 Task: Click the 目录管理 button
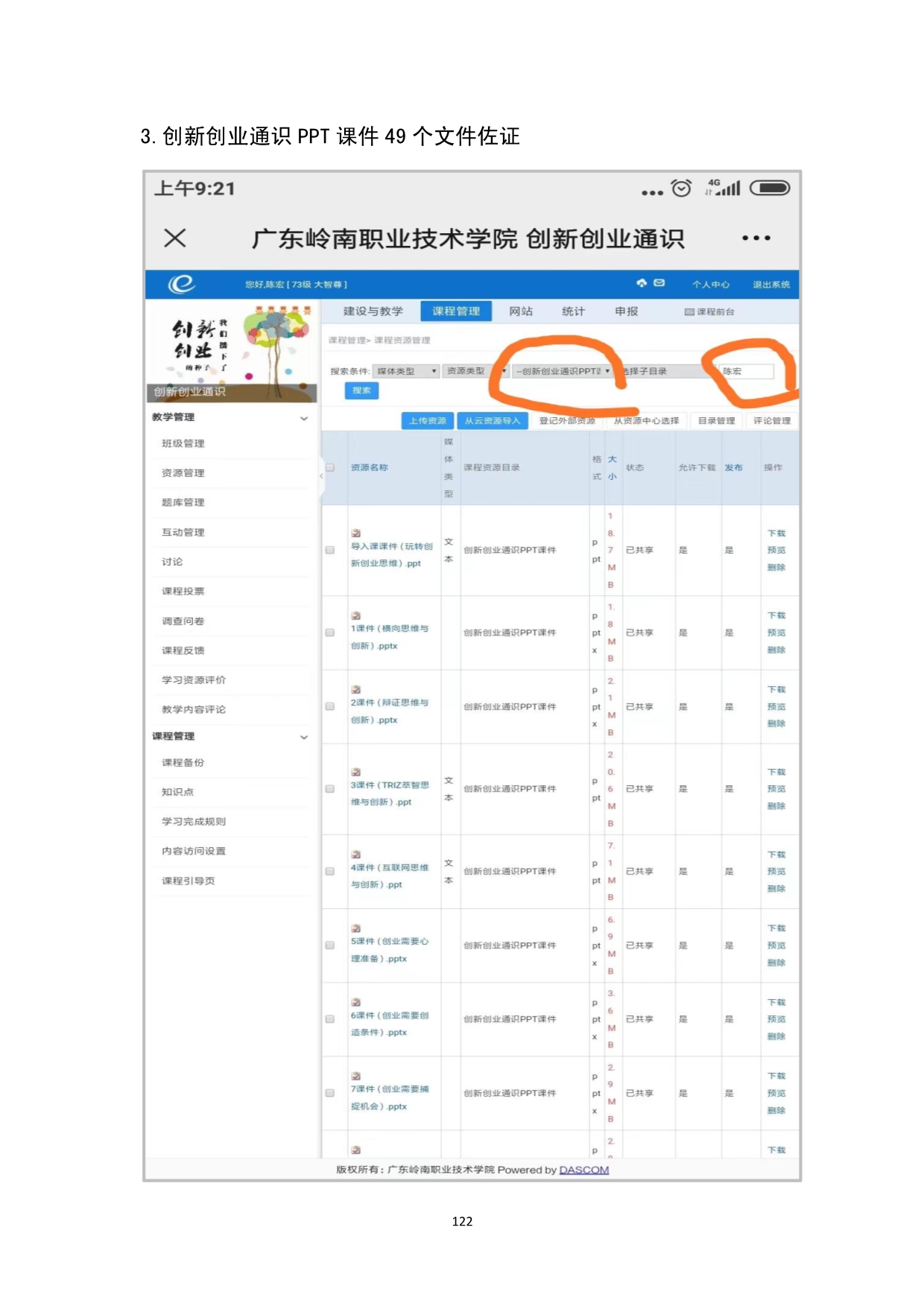click(x=716, y=421)
